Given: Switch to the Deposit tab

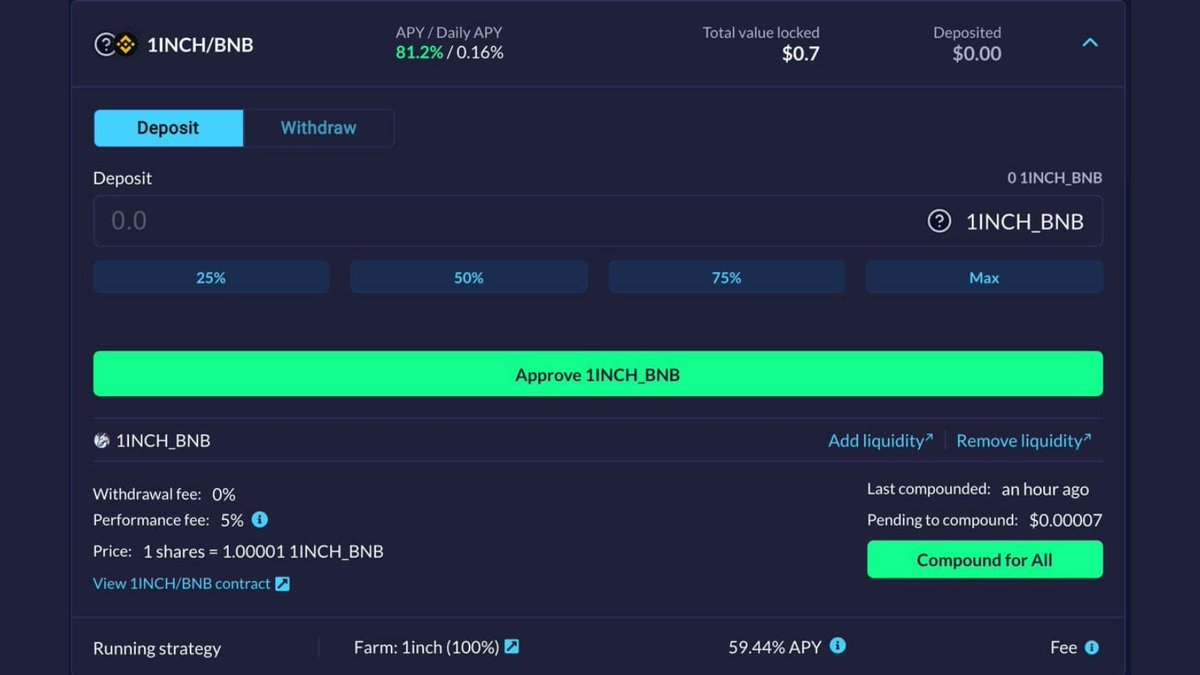Looking at the screenshot, I should pos(168,128).
